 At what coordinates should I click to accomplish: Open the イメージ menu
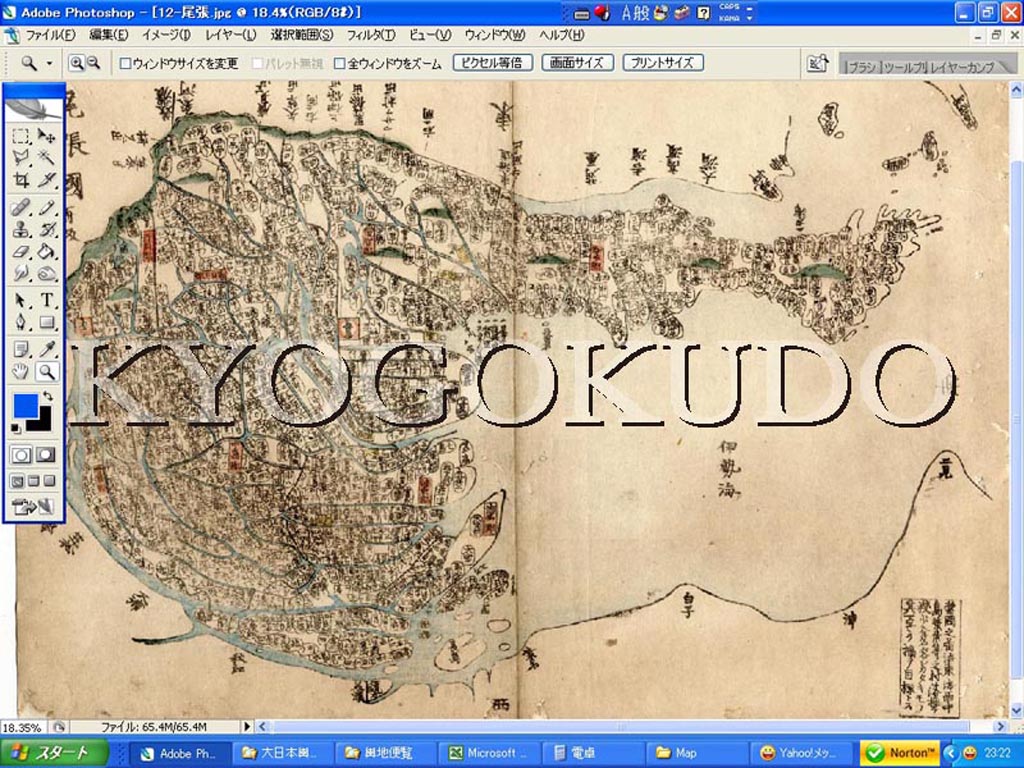166,35
